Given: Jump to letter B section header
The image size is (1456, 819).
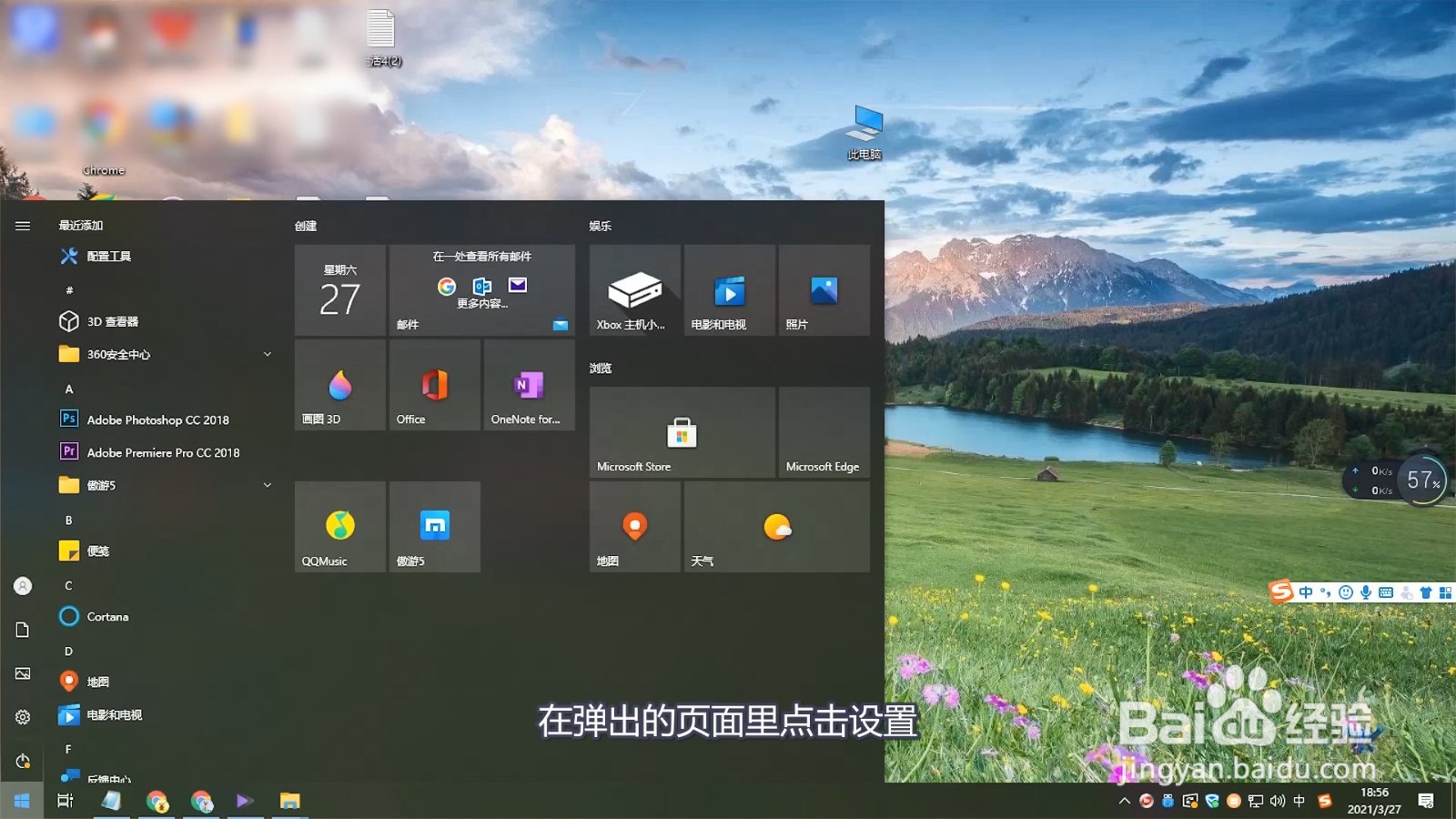Looking at the screenshot, I should tap(69, 520).
